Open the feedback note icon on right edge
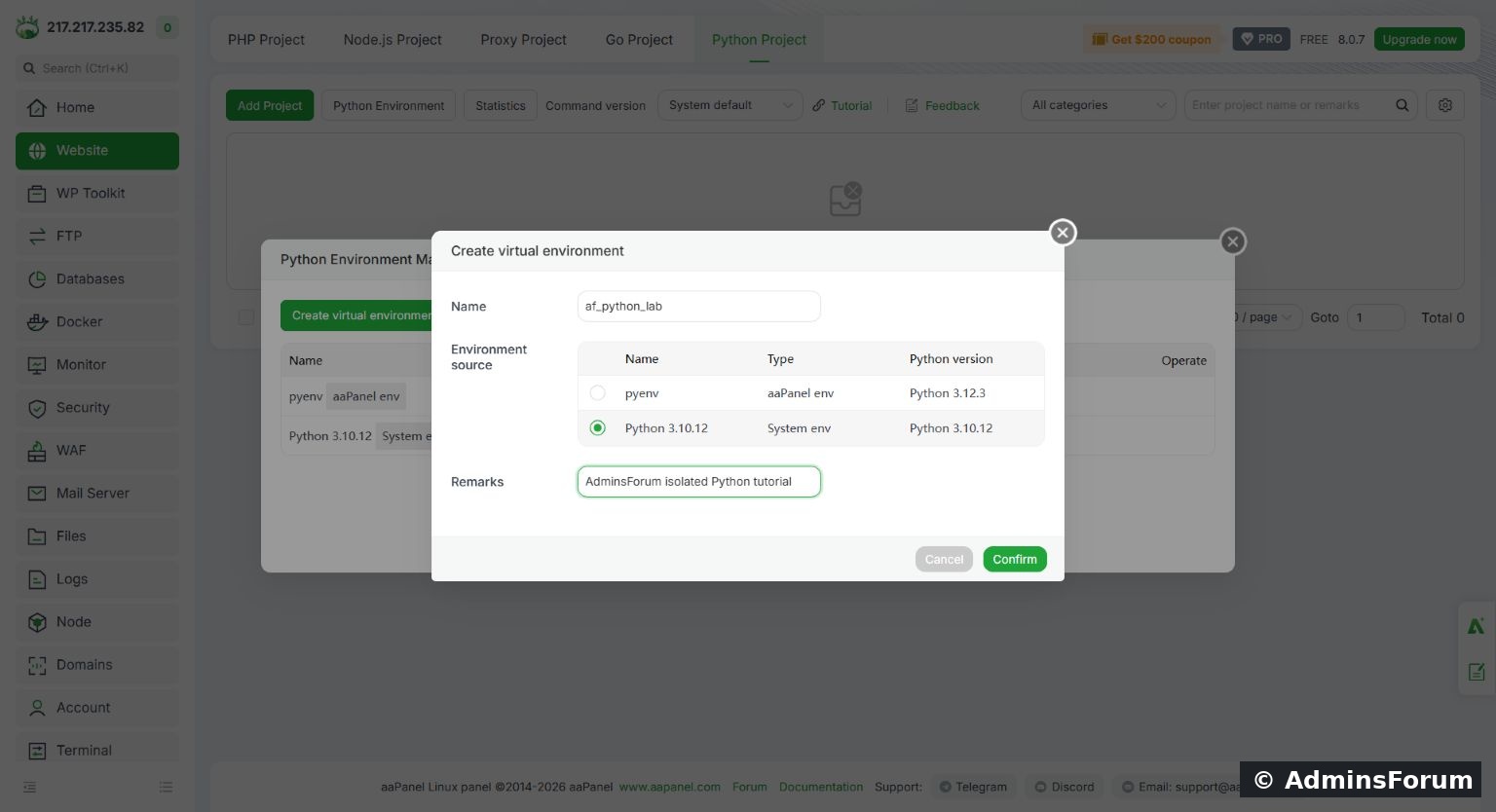The height and width of the screenshot is (812, 1496). pyautogui.click(x=1477, y=672)
